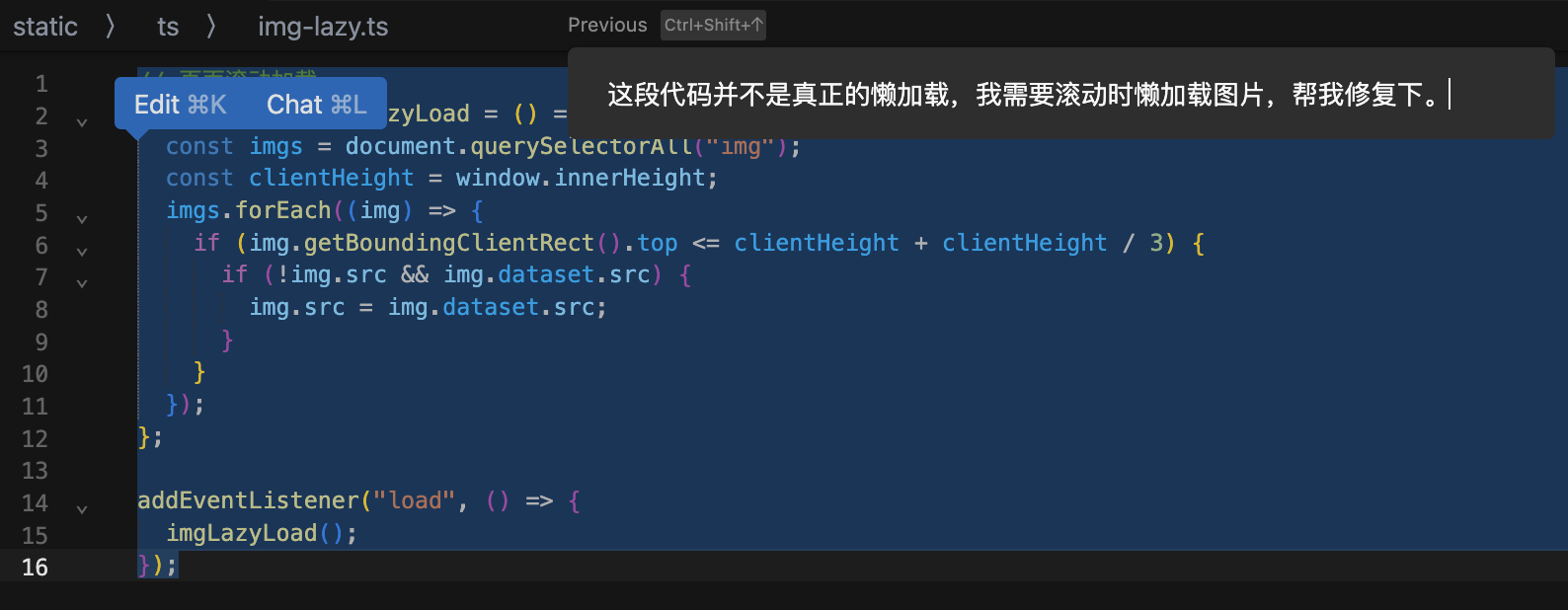Fold the forEach block on line 5

pos(82,219)
